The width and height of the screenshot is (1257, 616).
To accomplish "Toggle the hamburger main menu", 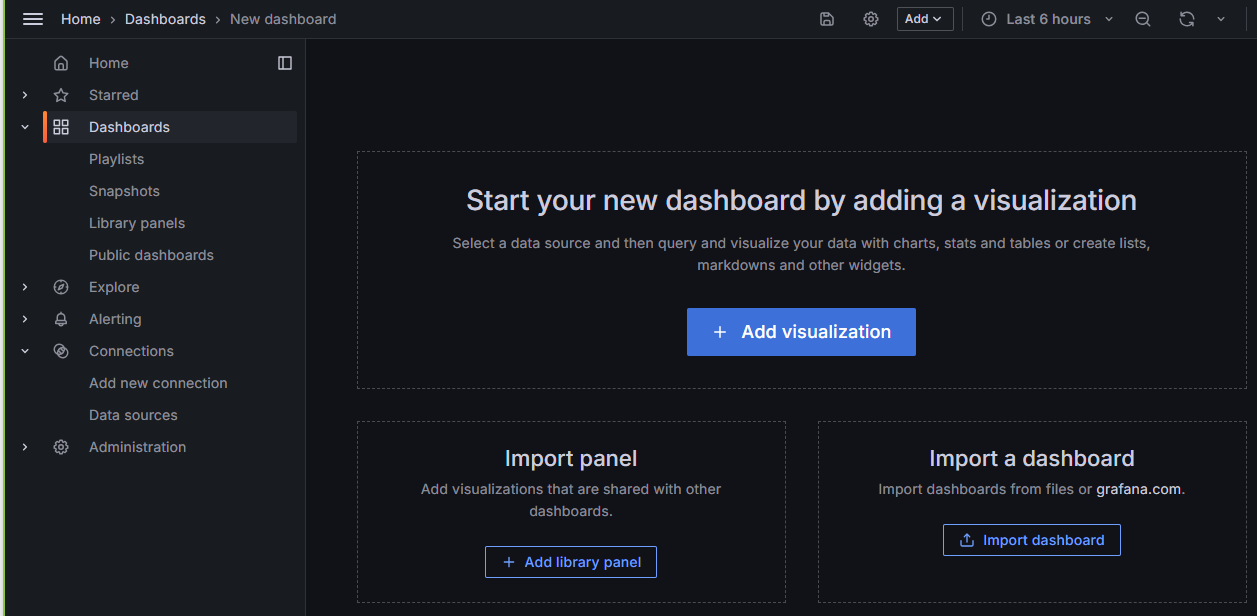I will [33, 19].
